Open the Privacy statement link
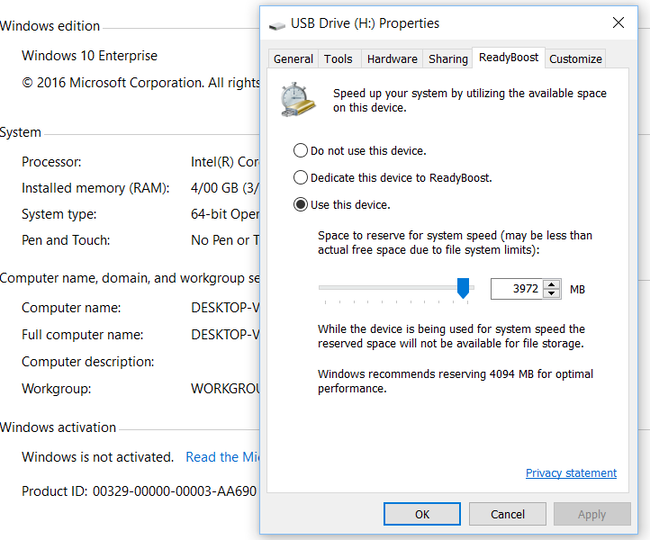 point(571,473)
